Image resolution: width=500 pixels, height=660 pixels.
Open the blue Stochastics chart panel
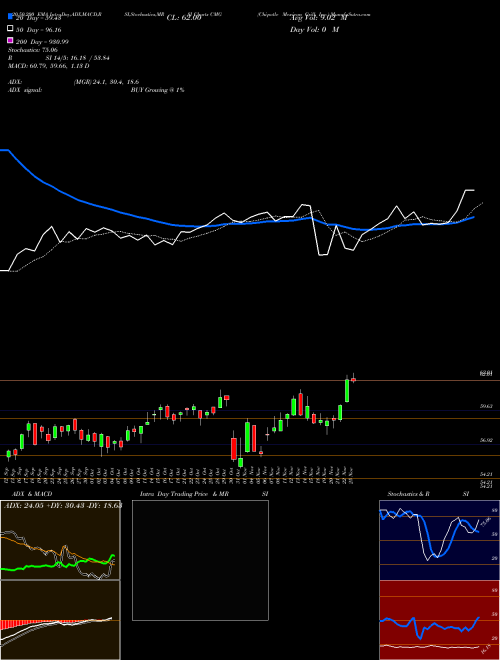(439, 540)
